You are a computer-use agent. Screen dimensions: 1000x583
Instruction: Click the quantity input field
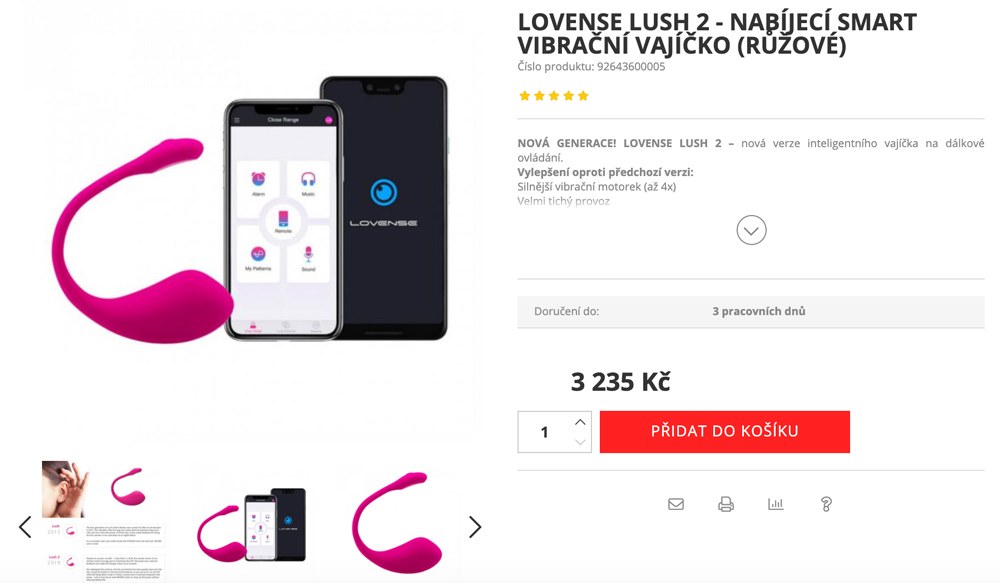click(x=545, y=432)
